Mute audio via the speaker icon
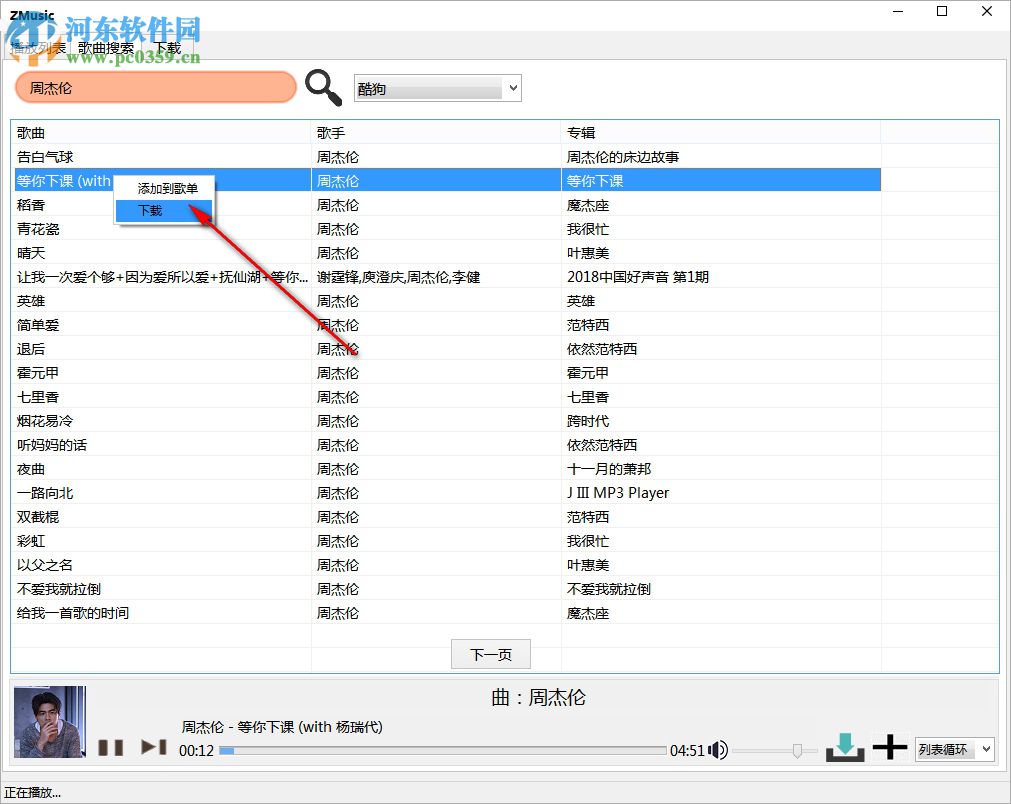 [719, 749]
